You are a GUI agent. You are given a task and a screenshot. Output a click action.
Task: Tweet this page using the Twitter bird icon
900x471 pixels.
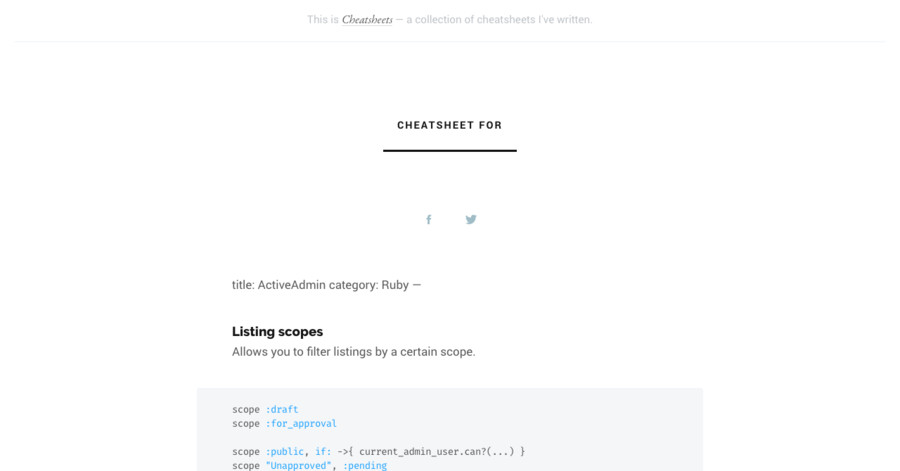coord(471,219)
